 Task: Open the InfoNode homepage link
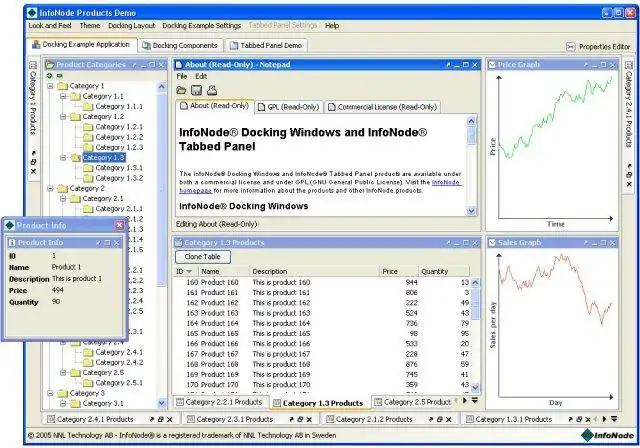click(446, 182)
